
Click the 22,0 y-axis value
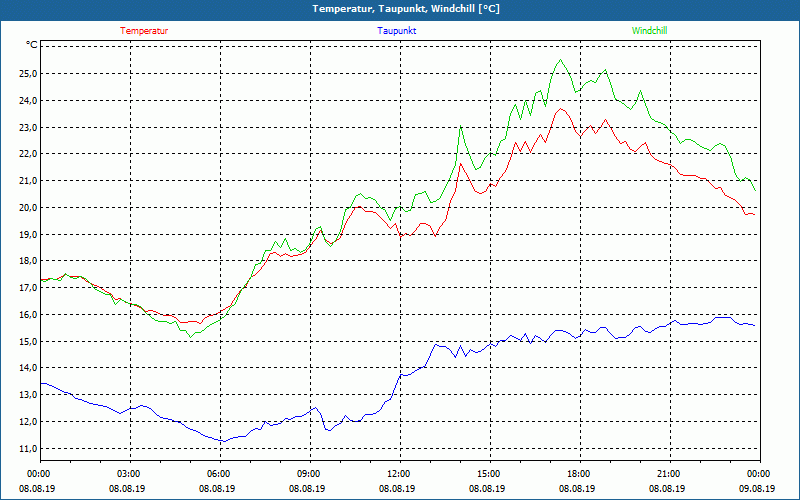pos(28,154)
